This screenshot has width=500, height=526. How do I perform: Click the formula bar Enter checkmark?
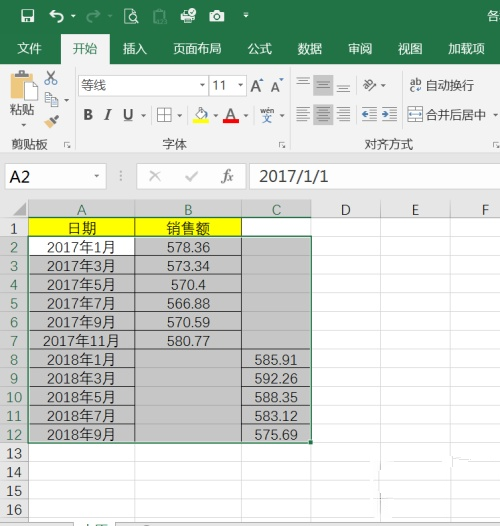click(191, 176)
